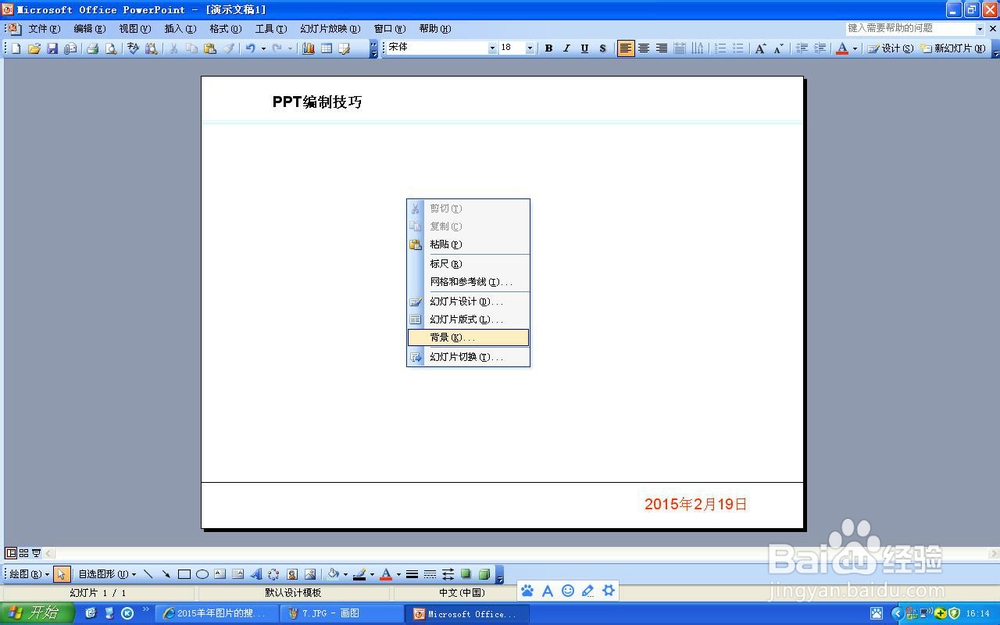Viewport: 1000px width, 625px height.
Task: Toggle Align Left
Action: click(626, 48)
